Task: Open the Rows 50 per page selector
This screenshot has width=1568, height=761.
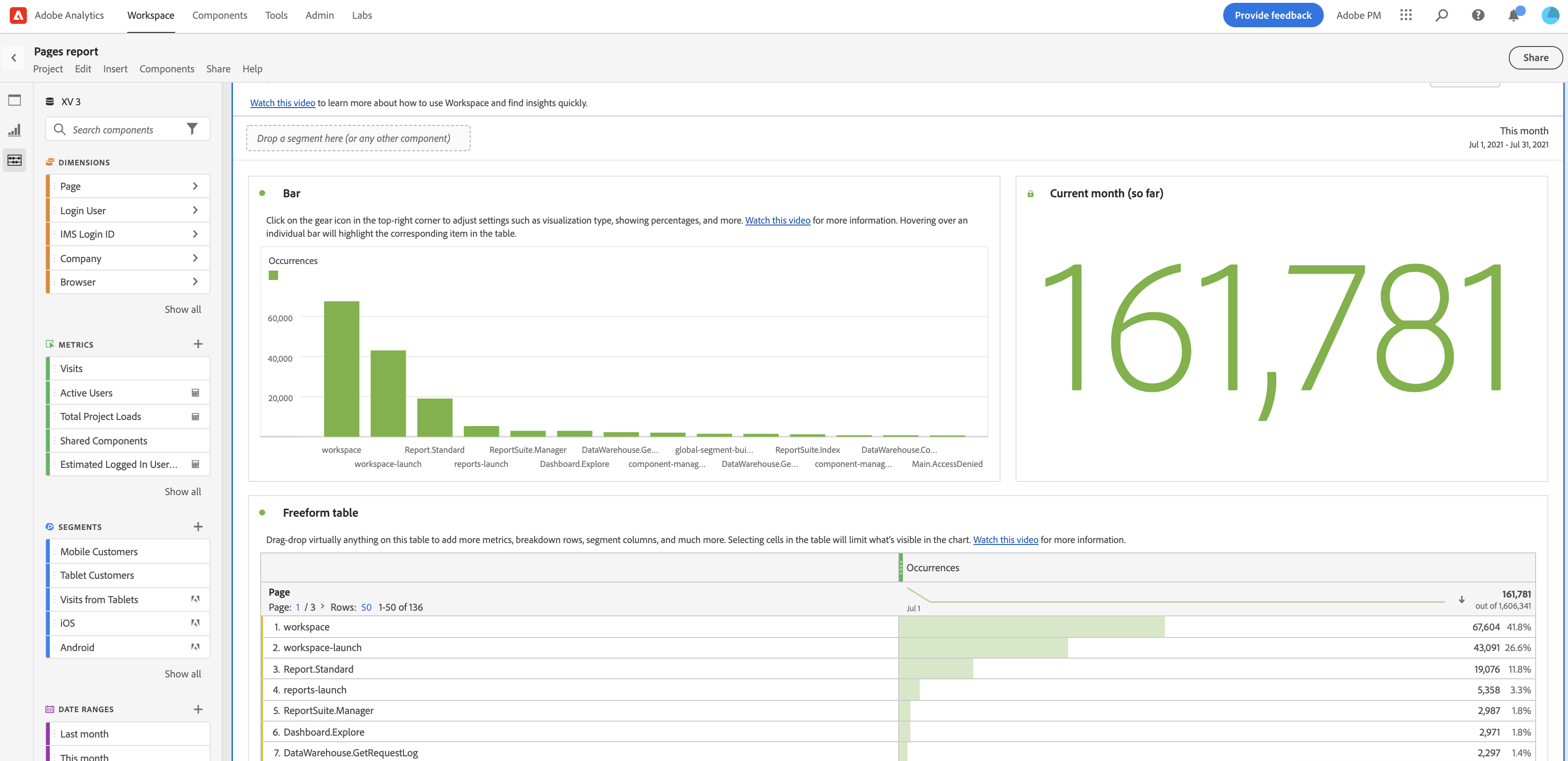Action: point(366,607)
